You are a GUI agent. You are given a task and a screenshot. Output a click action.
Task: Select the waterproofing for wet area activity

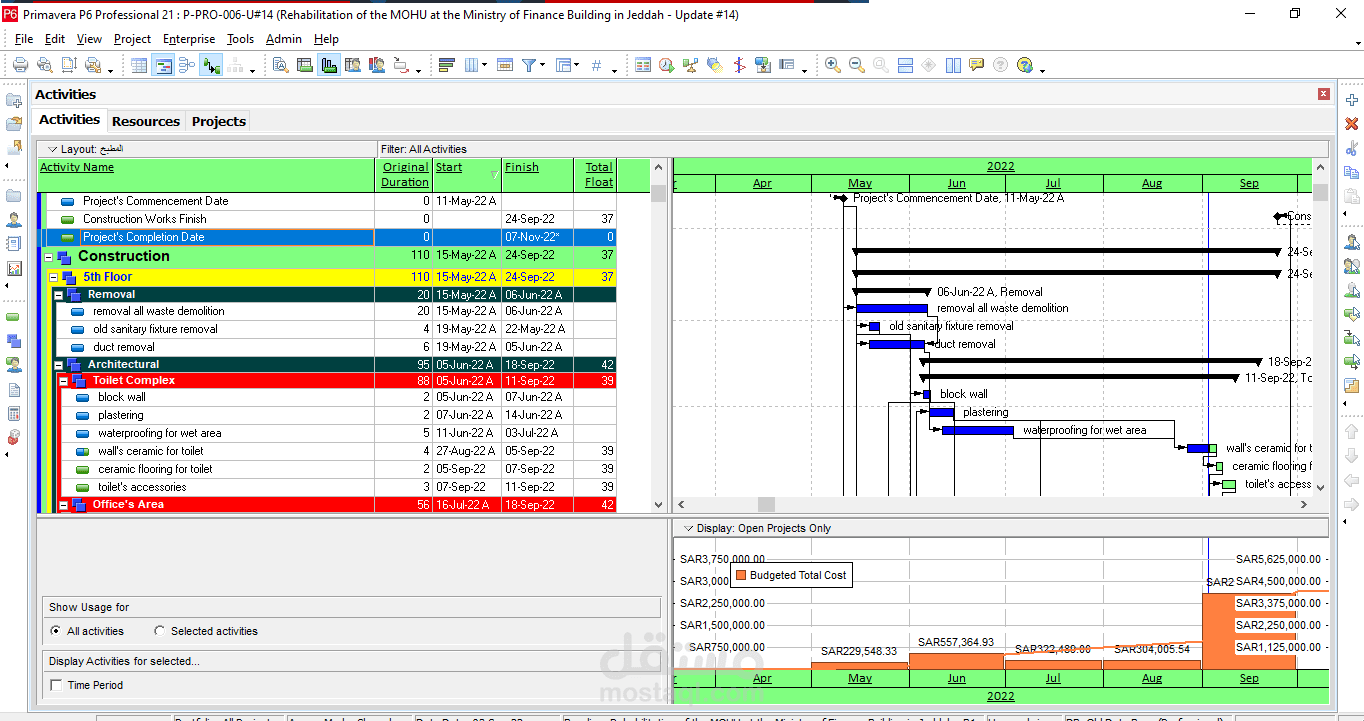tap(160, 433)
